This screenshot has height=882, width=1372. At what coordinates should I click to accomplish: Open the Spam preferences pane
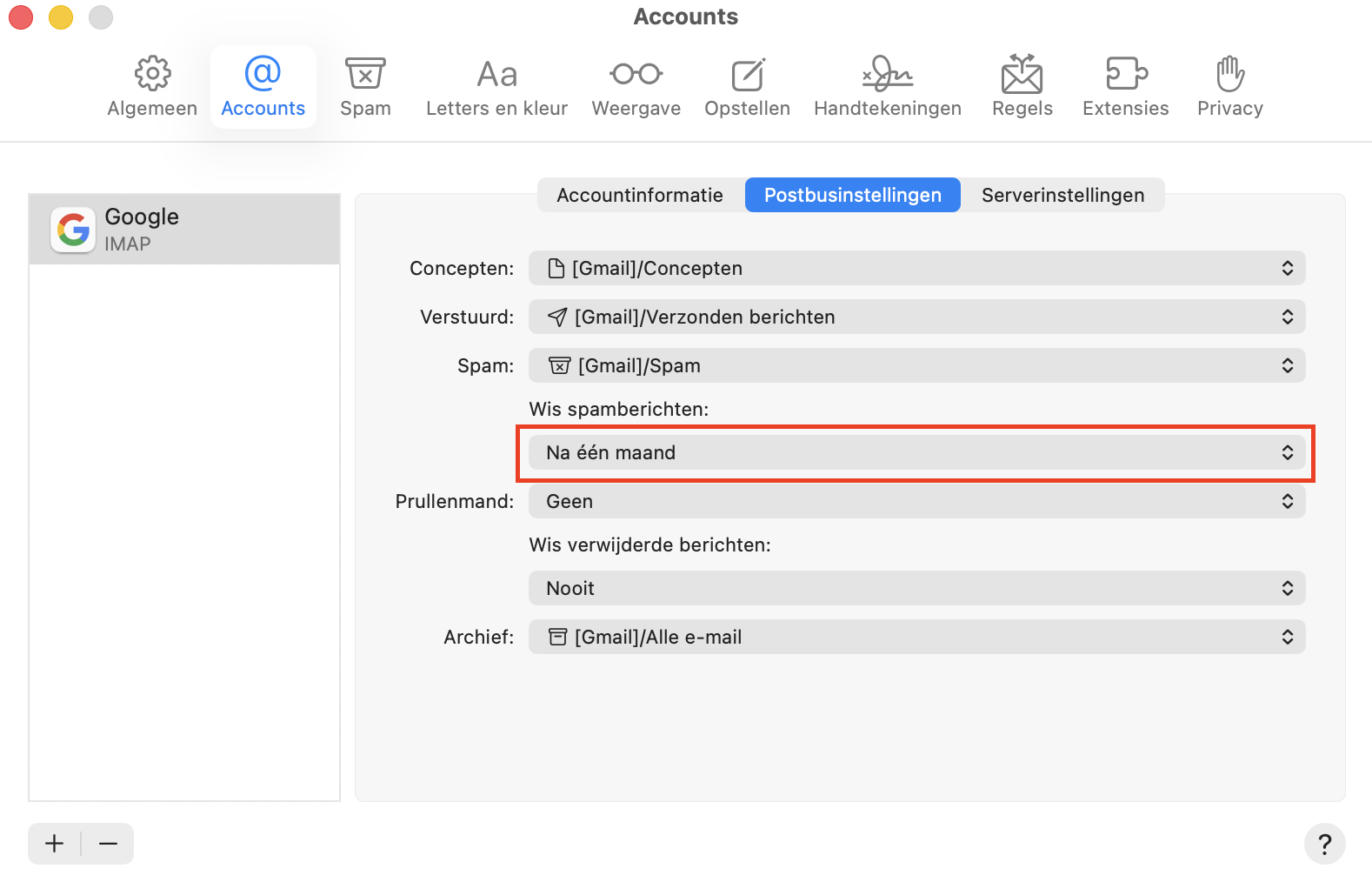(x=365, y=87)
